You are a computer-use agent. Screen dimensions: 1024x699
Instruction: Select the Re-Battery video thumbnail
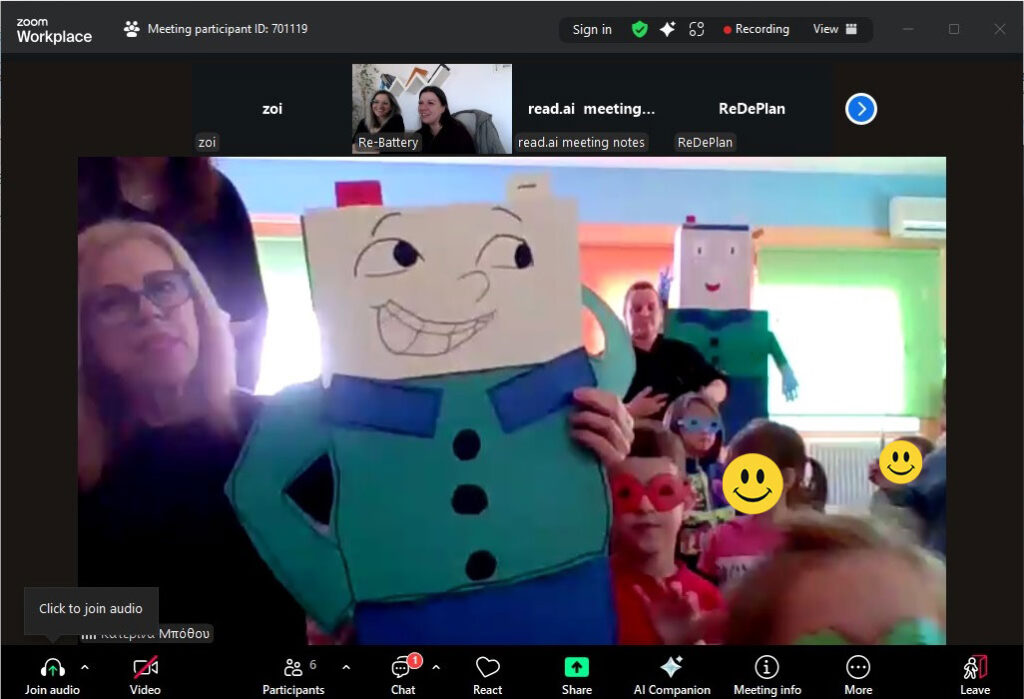coord(432,109)
